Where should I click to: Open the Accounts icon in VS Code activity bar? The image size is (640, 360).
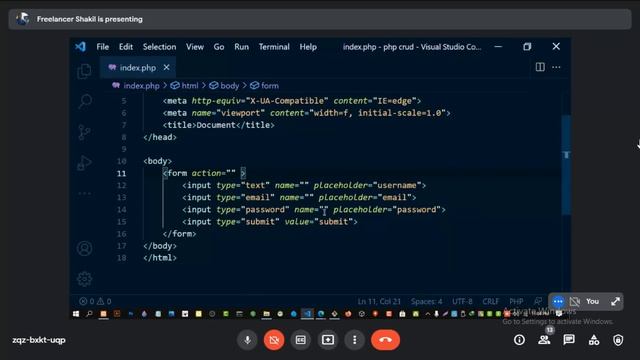84,248
